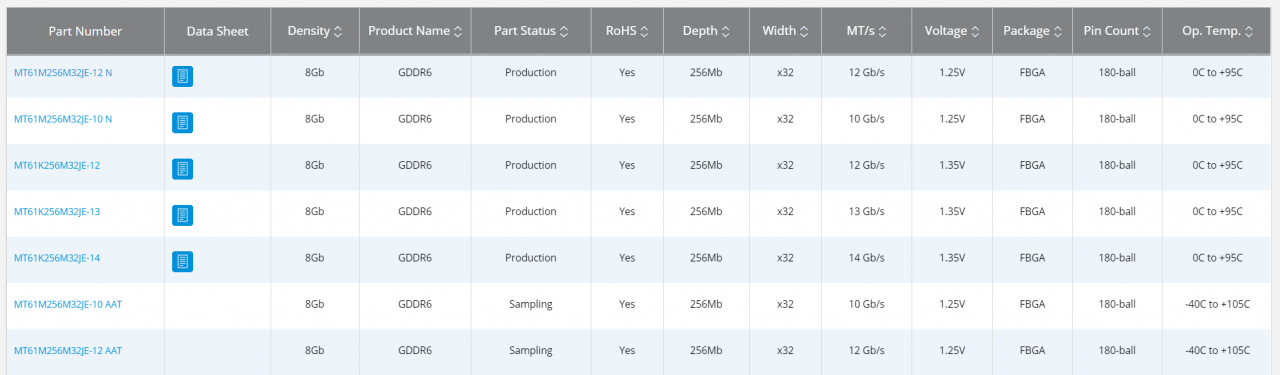This screenshot has height=375, width=1280.
Task: Open part link MT61K256M32JE-14
Action: [x=57, y=258]
